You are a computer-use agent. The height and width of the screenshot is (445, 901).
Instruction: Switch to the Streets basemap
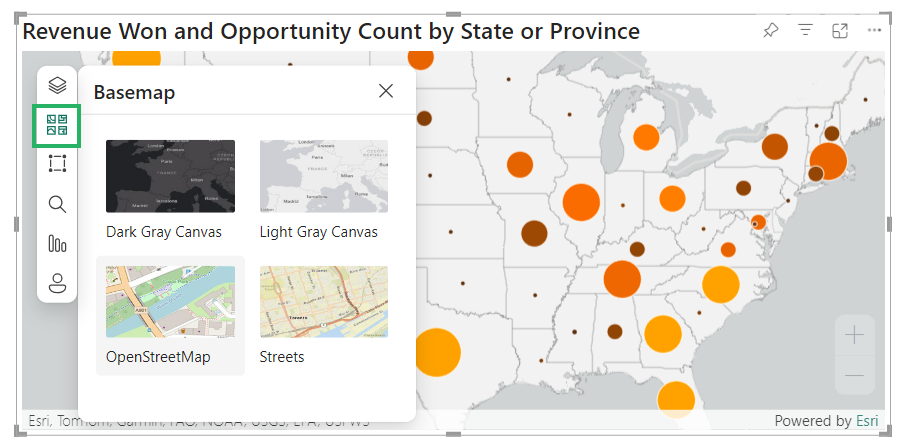pyautogui.click(x=324, y=302)
